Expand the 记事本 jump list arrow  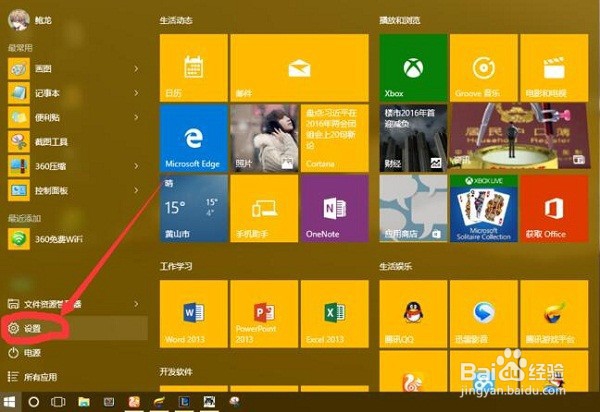(136, 93)
